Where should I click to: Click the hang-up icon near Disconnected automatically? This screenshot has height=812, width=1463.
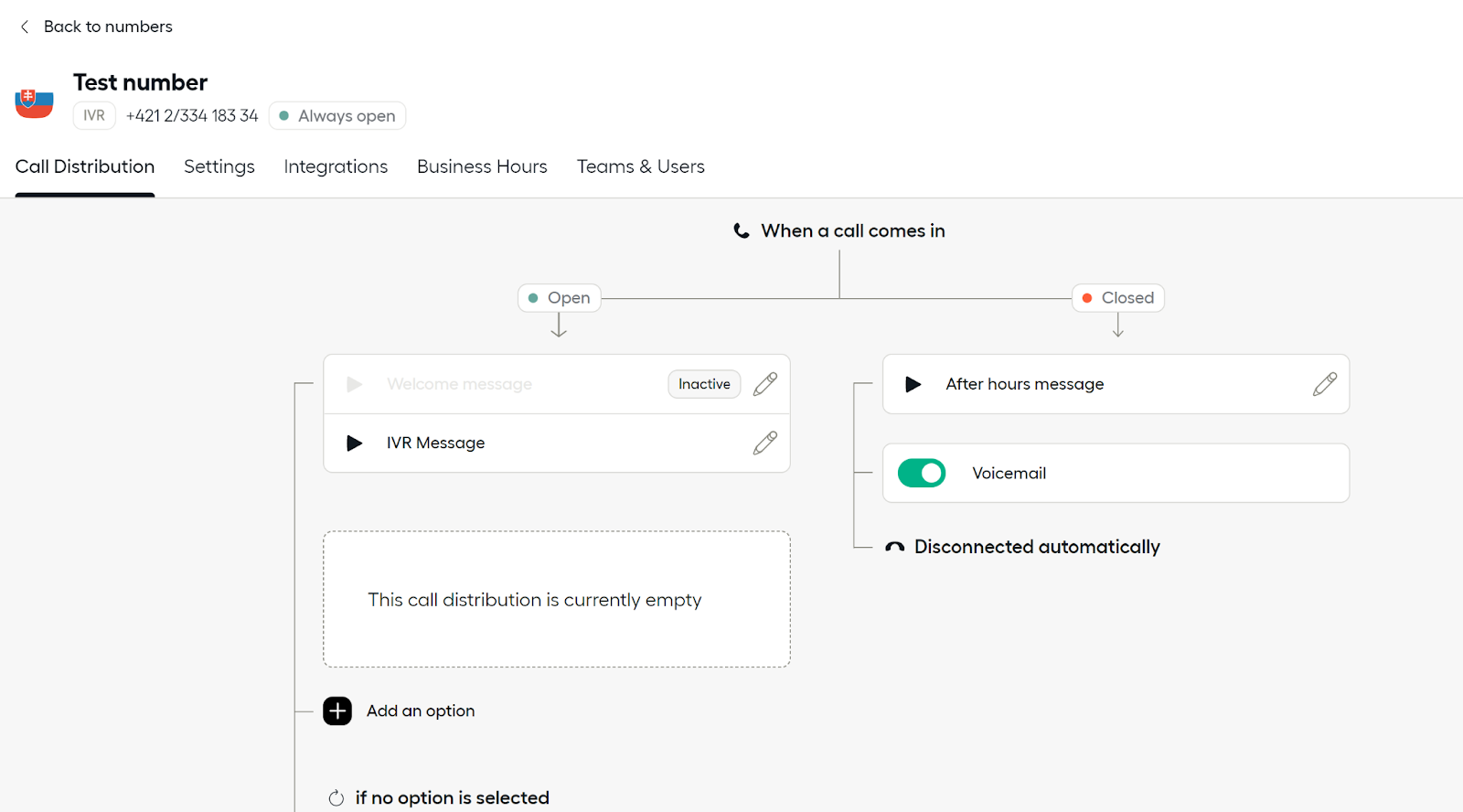click(895, 547)
